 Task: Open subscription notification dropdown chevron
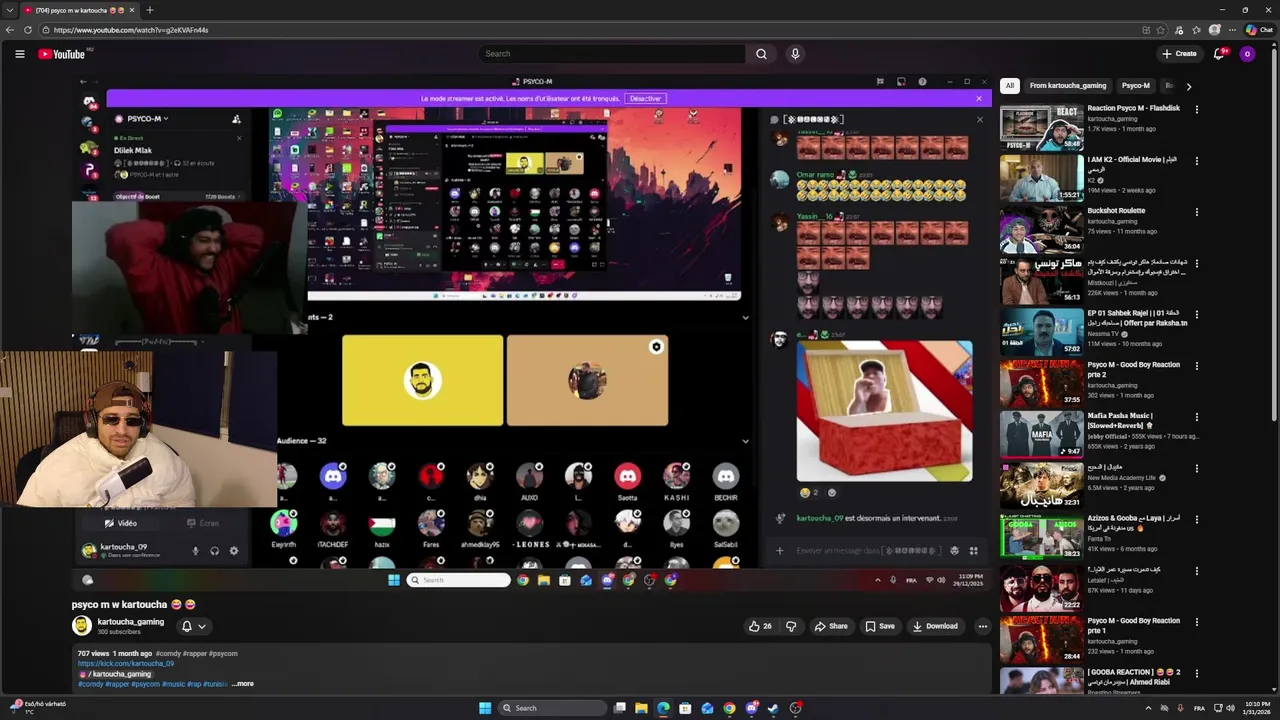(201, 626)
